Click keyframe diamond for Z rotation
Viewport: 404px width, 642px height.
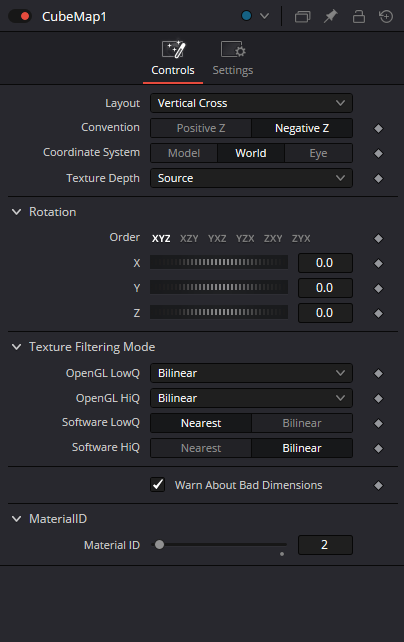click(x=379, y=313)
